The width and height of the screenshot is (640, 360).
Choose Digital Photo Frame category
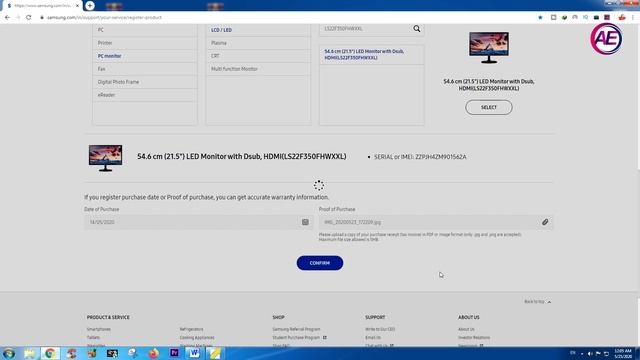[144, 82]
